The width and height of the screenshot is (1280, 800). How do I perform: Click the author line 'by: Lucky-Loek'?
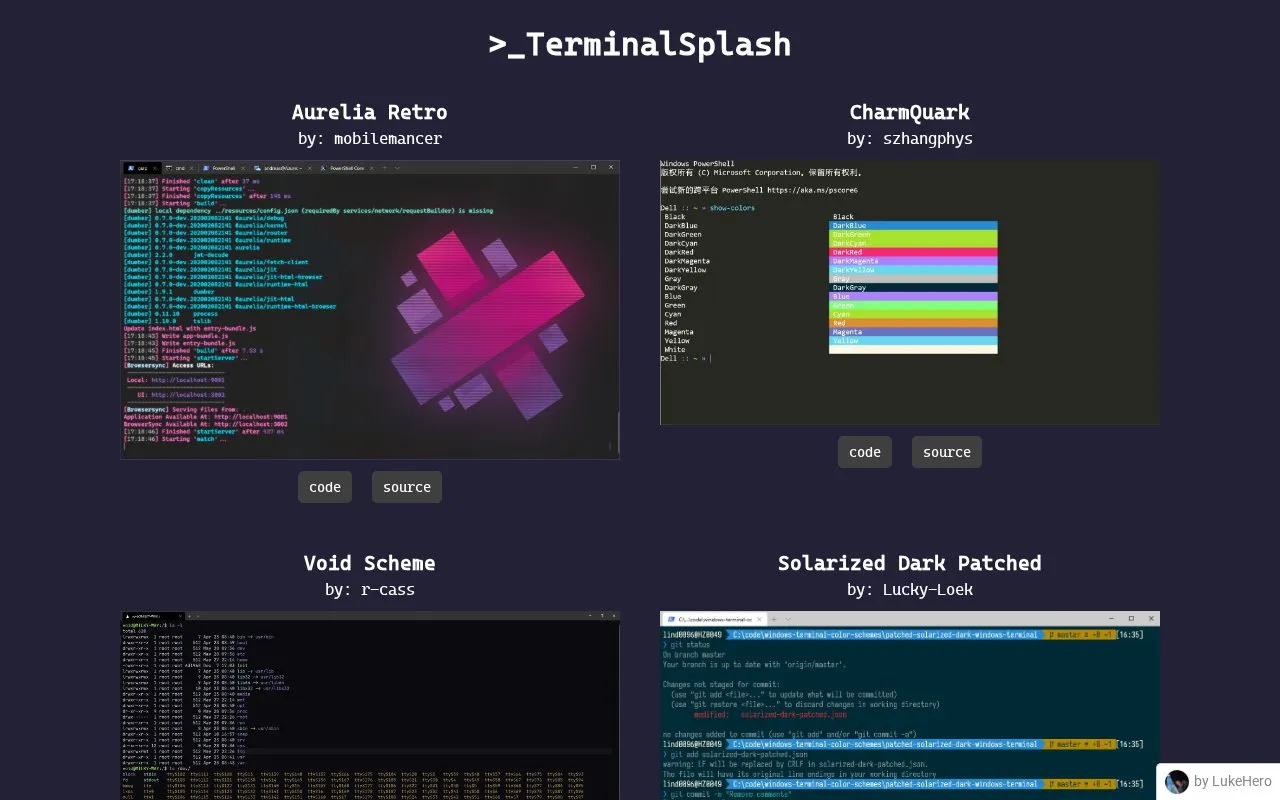click(x=910, y=590)
